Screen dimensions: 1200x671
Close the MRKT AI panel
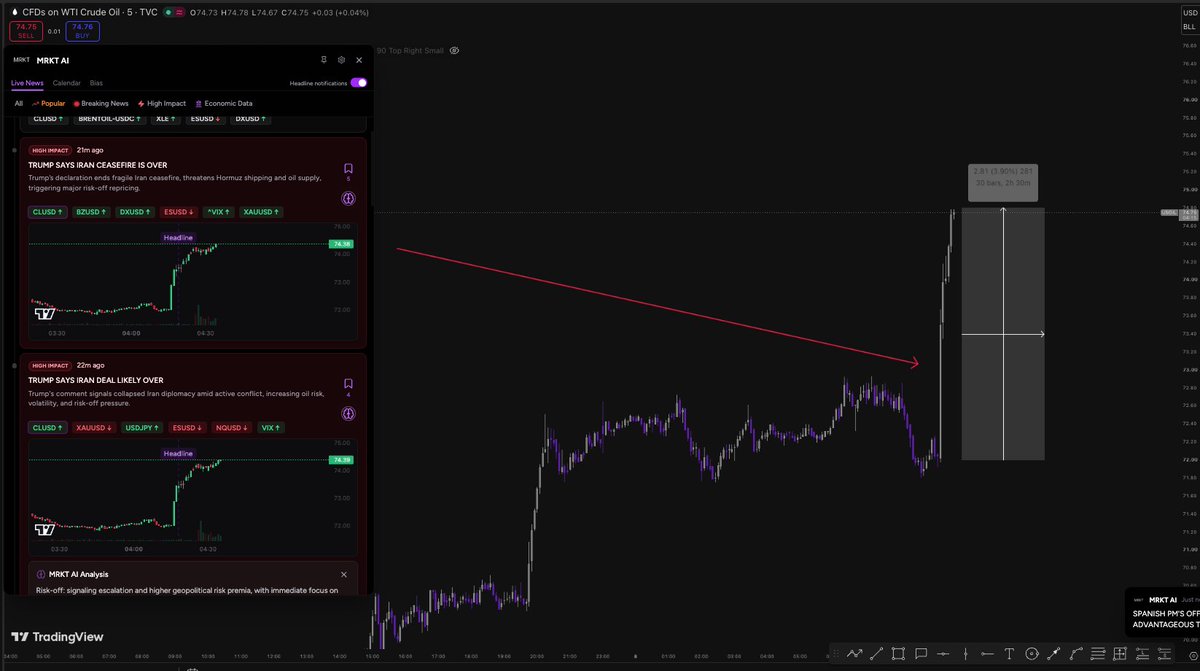click(359, 60)
